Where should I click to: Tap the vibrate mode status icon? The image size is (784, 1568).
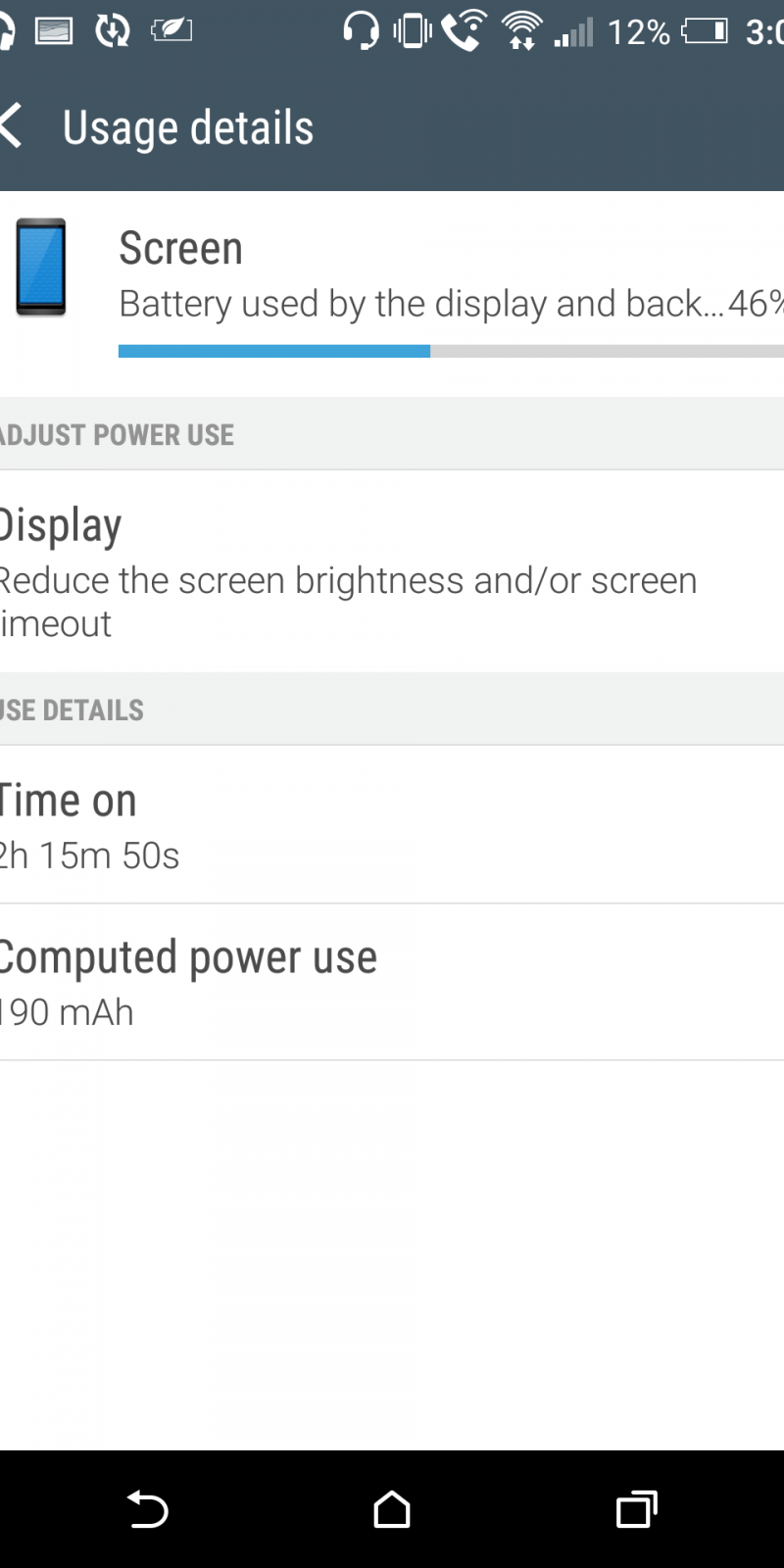point(413,31)
